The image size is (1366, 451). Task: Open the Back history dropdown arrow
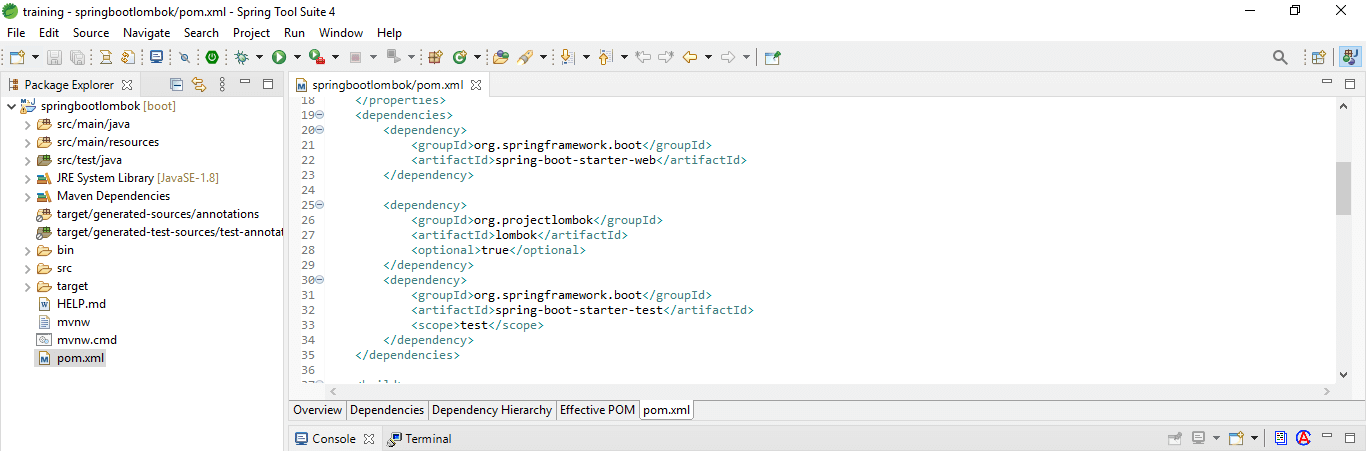point(708,57)
